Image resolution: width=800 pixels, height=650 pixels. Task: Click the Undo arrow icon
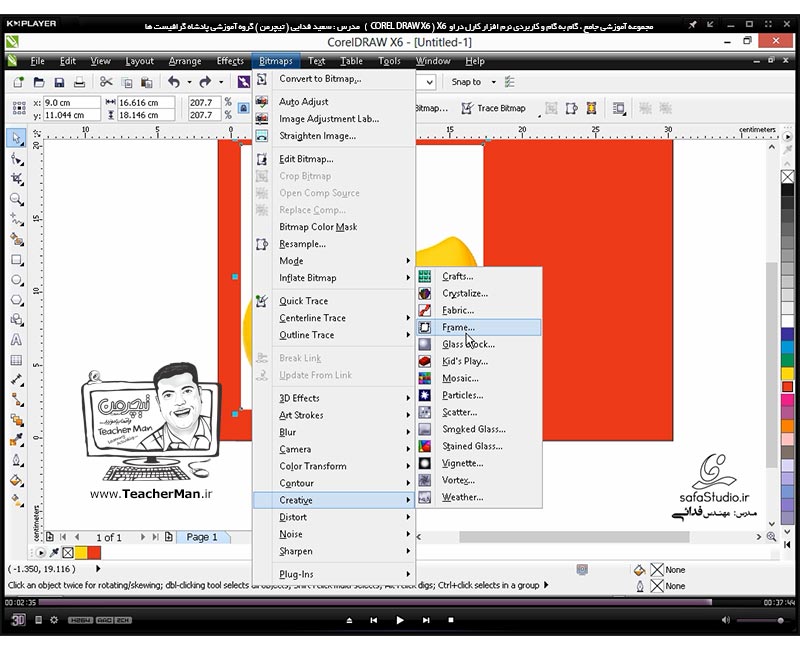point(174,82)
